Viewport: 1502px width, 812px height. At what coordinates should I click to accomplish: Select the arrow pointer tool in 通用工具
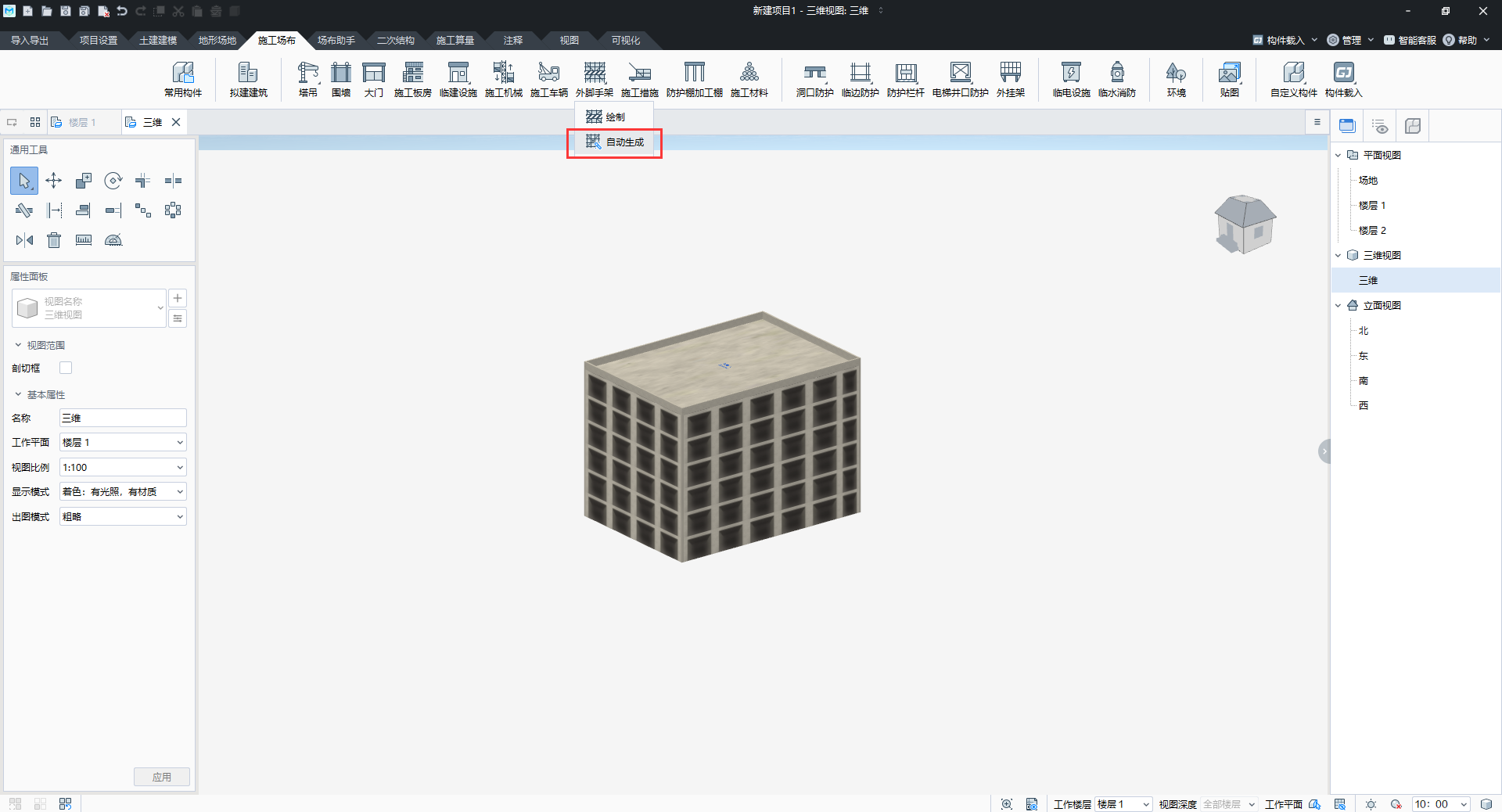pyautogui.click(x=24, y=181)
